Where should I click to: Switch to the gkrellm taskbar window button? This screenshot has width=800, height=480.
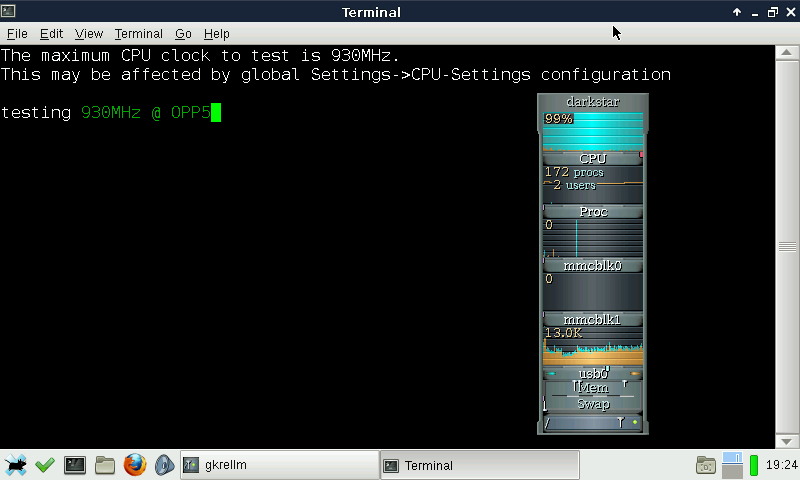277,465
